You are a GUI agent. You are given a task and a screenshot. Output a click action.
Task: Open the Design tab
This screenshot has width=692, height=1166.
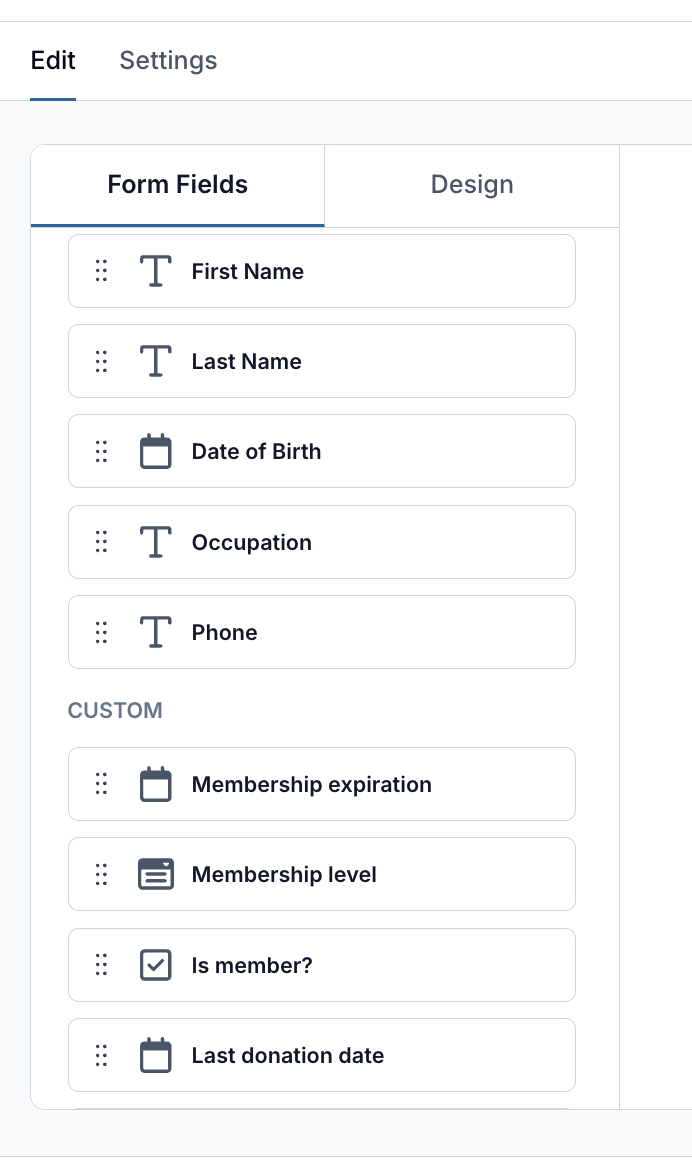tap(472, 185)
